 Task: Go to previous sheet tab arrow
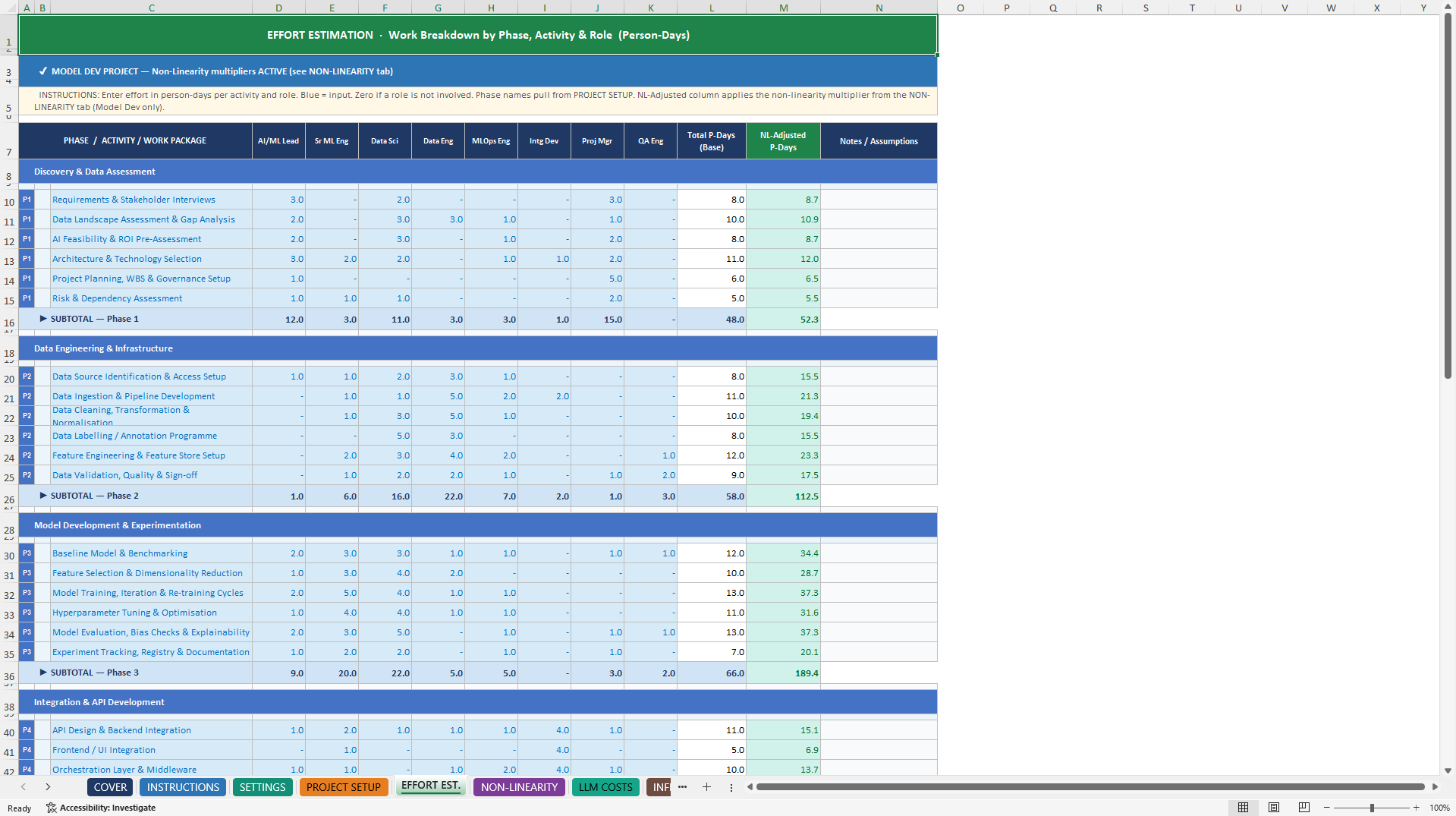click(x=24, y=787)
